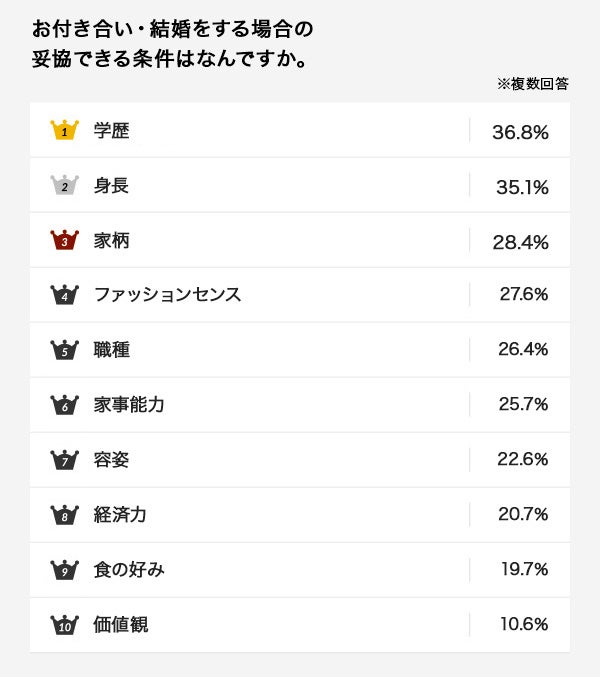
Task: Click the rank 7 crown icon
Action: (64, 460)
